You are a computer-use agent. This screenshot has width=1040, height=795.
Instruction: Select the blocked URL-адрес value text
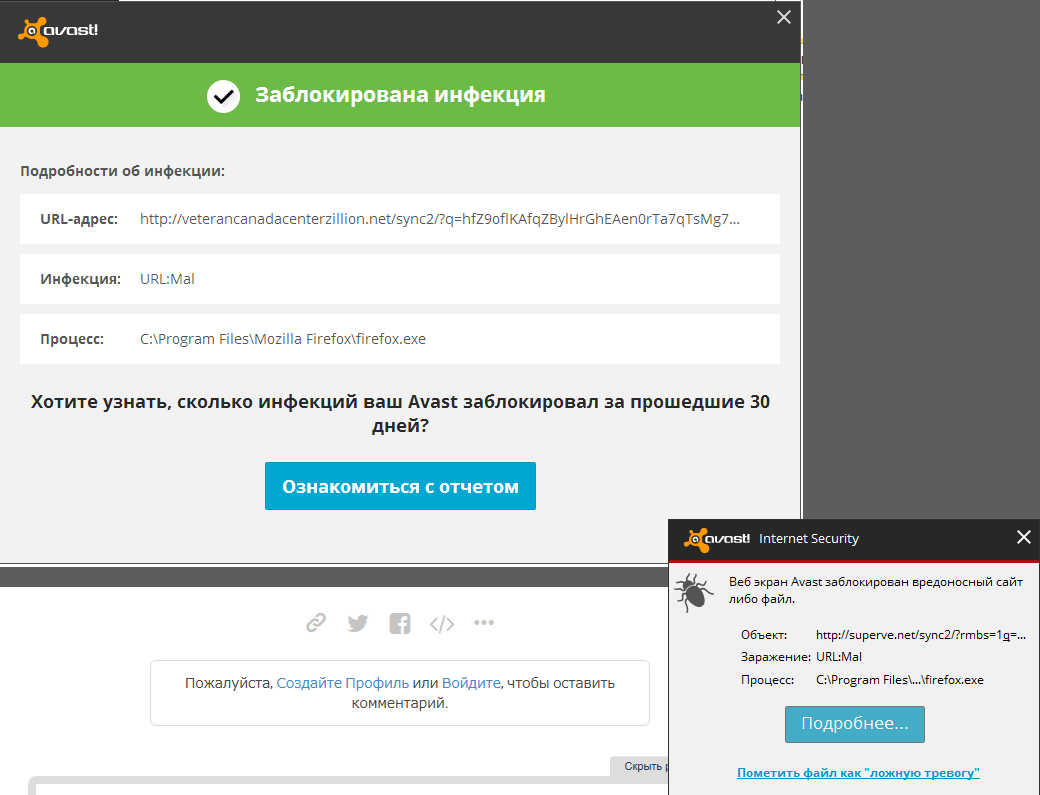pyautogui.click(x=439, y=219)
